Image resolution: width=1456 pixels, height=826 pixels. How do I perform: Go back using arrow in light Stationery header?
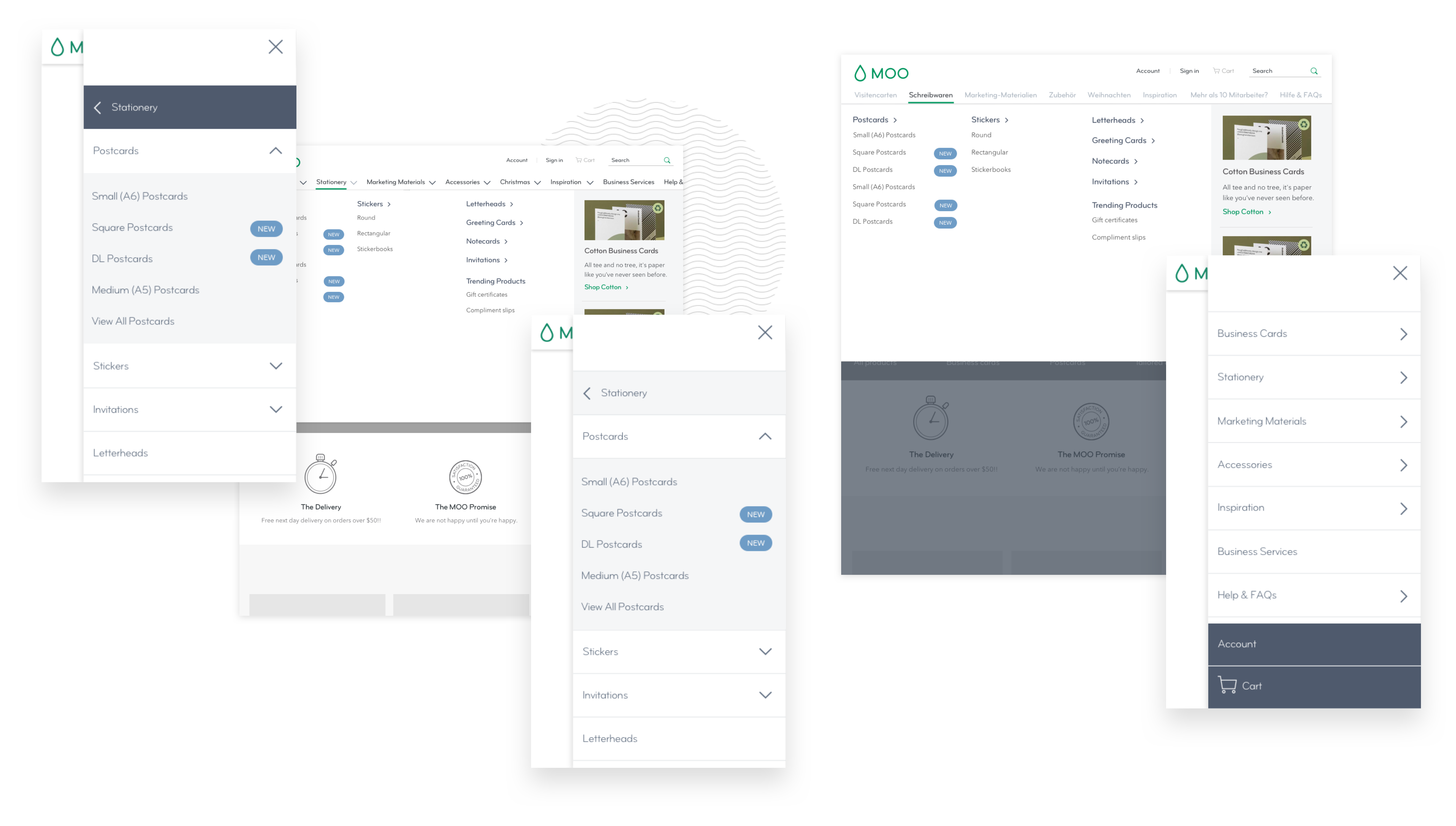pos(587,393)
